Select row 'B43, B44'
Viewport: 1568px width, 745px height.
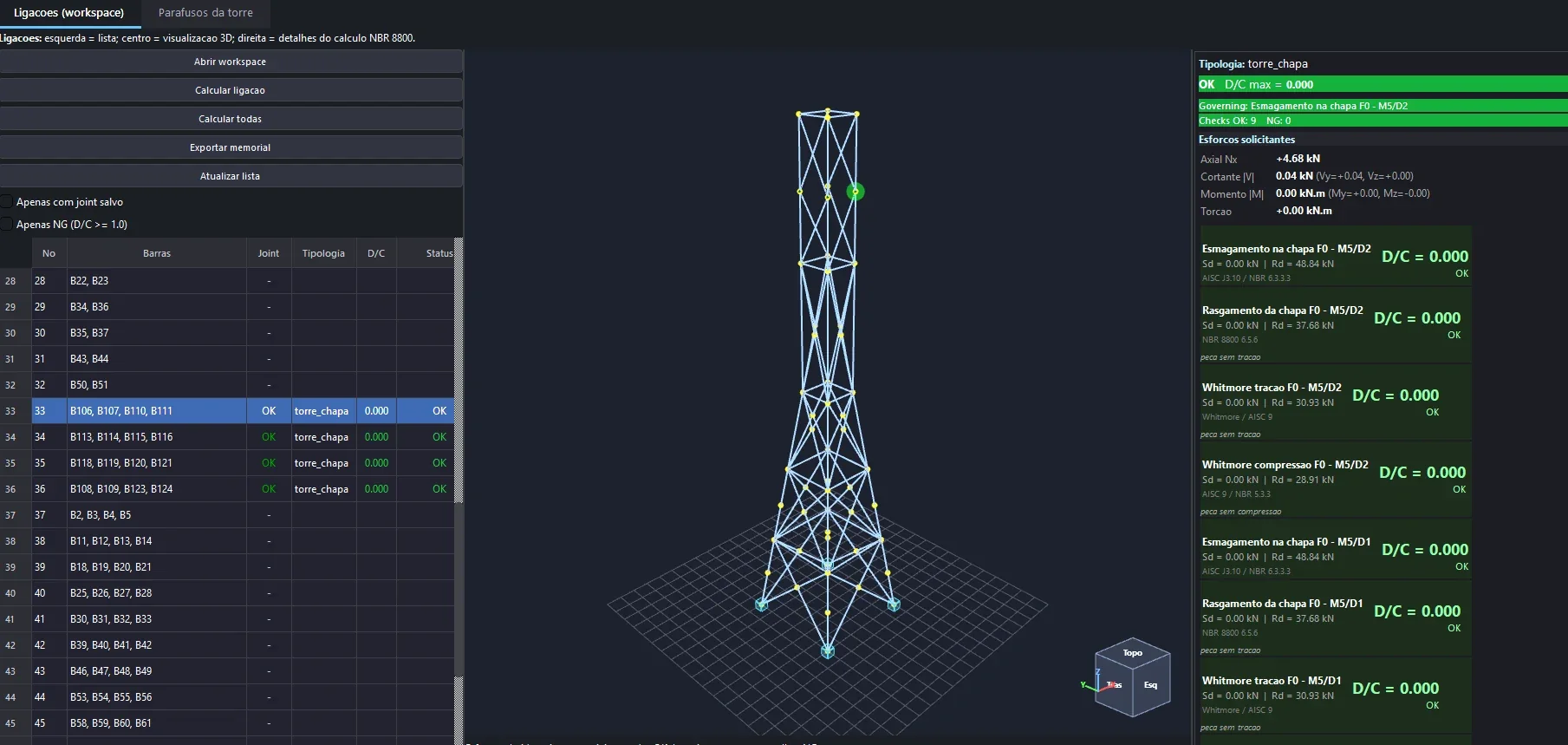[x=243, y=359]
